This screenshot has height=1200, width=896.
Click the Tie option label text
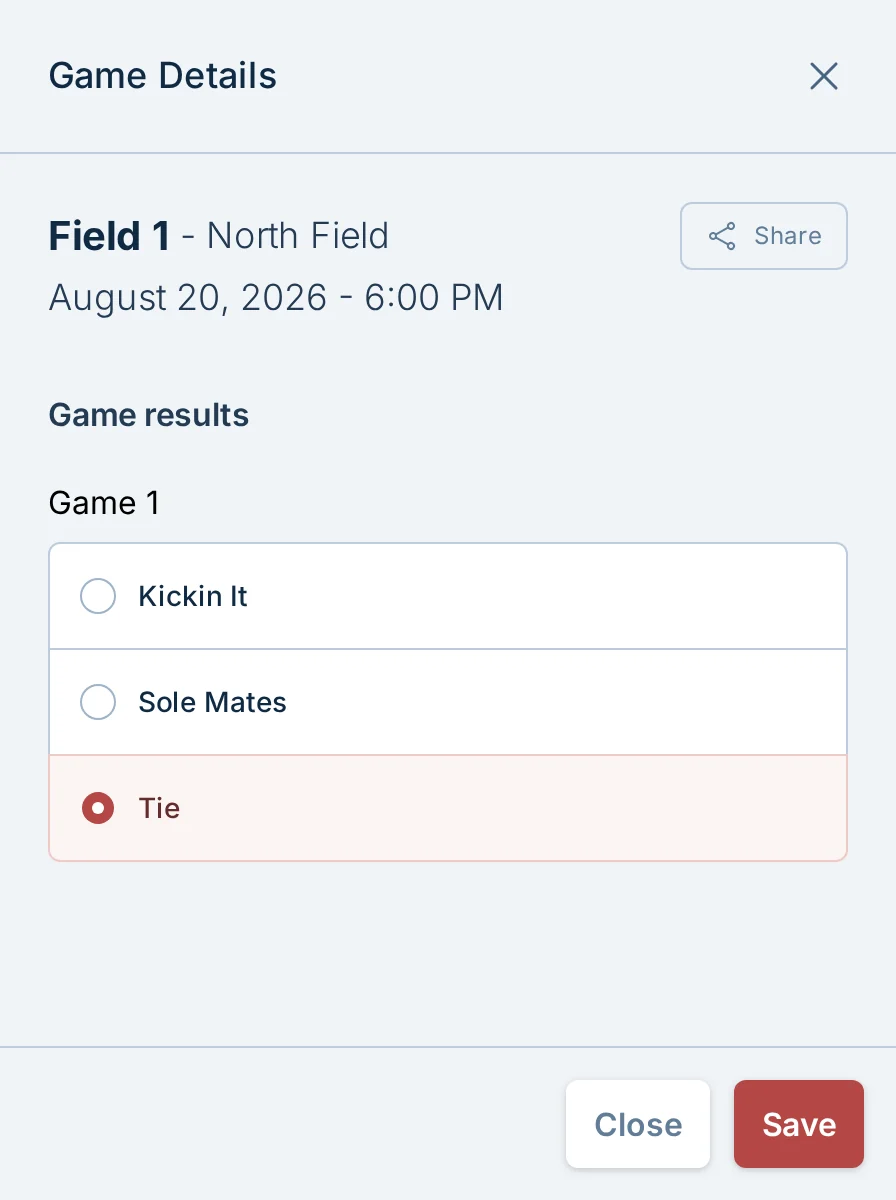click(x=159, y=808)
